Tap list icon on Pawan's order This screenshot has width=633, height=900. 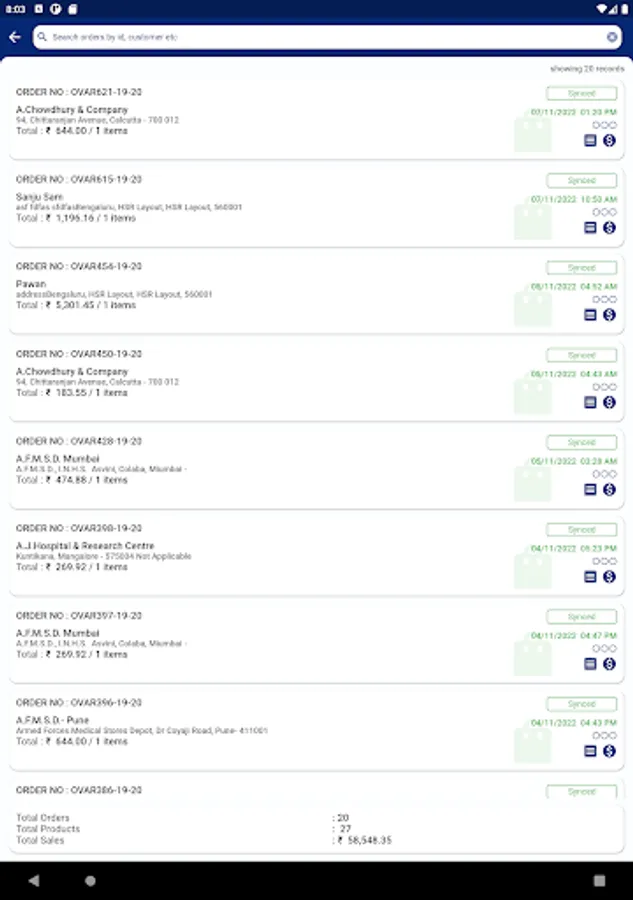click(590, 315)
